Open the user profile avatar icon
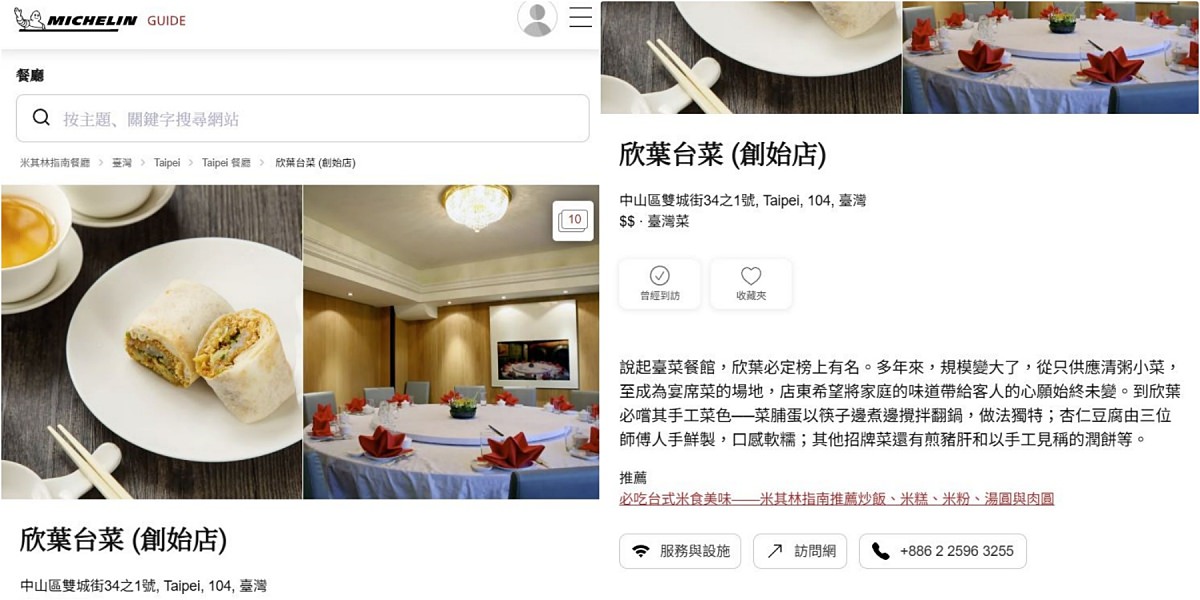The image size is (1200, 600). point(537,18)
